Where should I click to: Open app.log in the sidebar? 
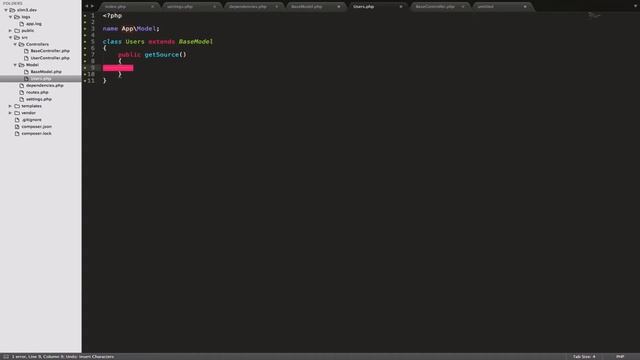click(x=34, y=24)
